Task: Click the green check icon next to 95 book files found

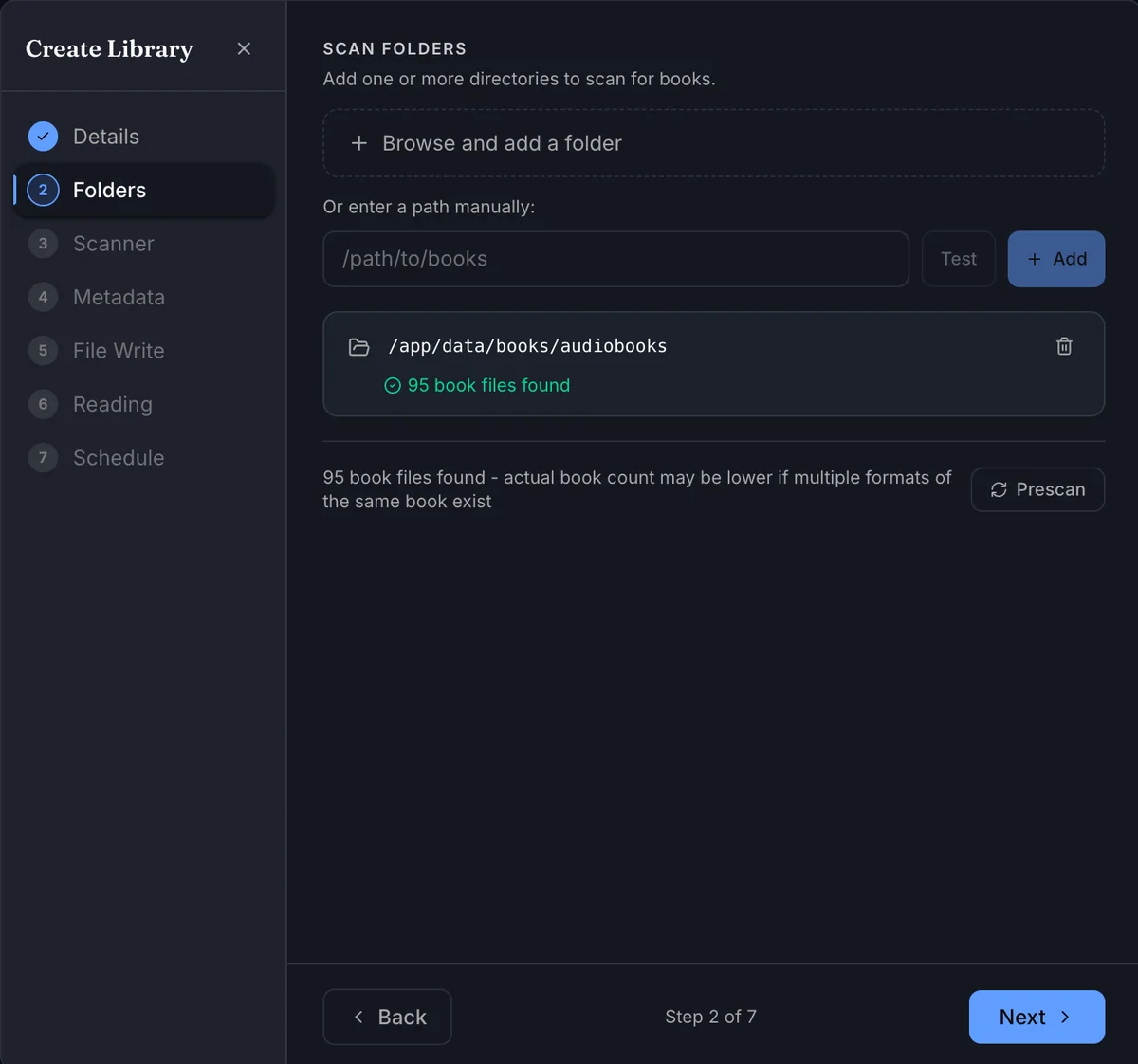Action: (x=393, y=385)
